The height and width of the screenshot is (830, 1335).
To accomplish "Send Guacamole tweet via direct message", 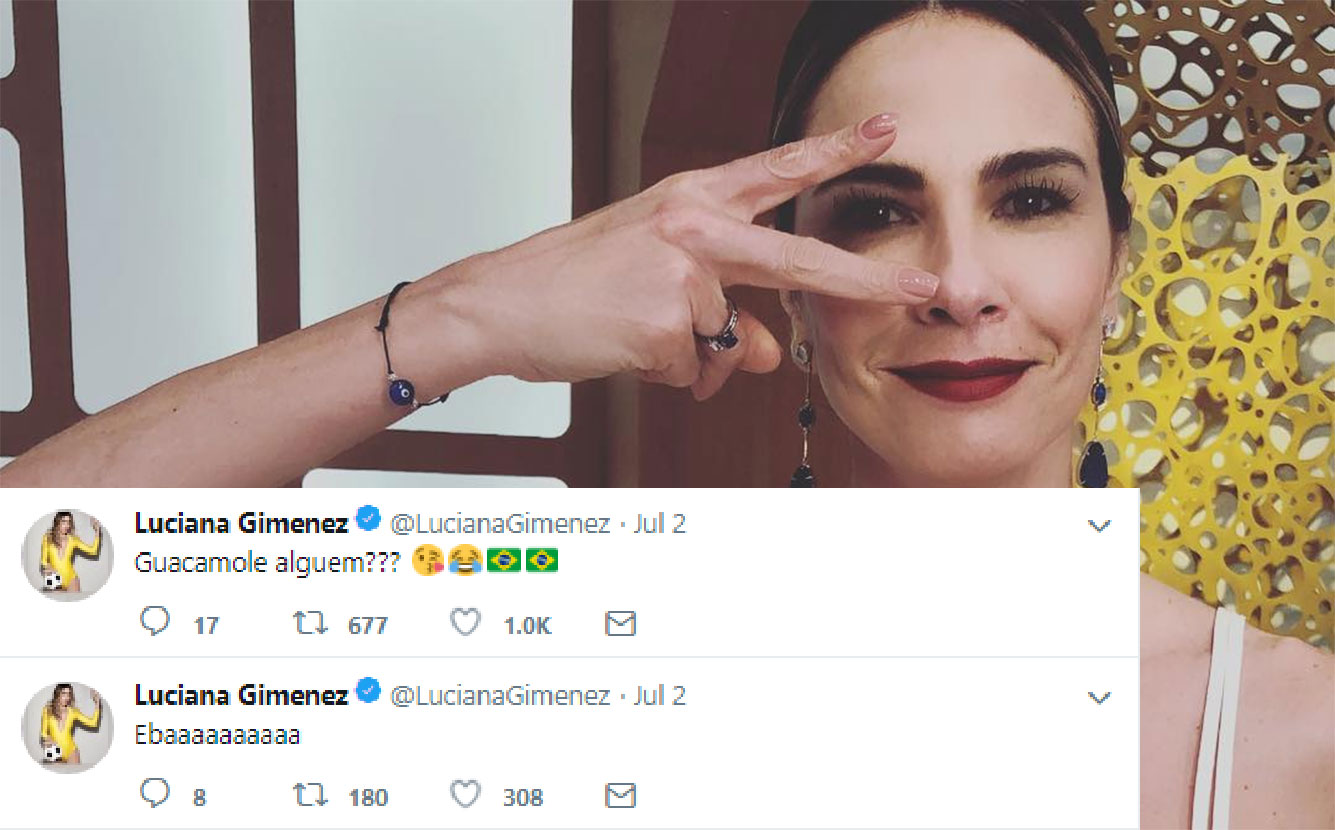I will click(621, 624).
